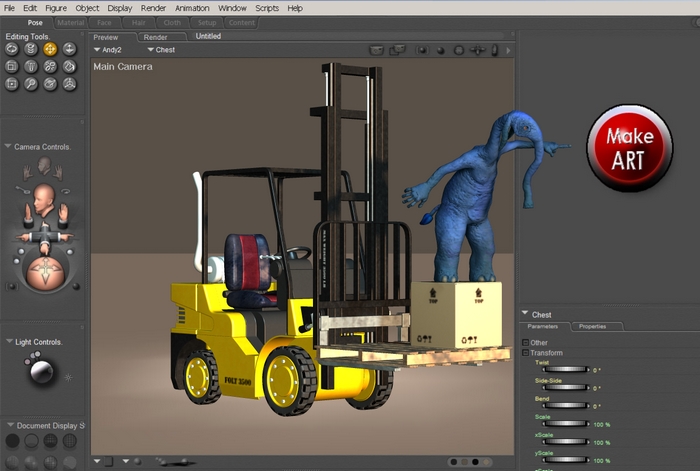This screenshot has height=471, width=700.
Task: Switch to the Properties tab
Action: tap(593, 327)
